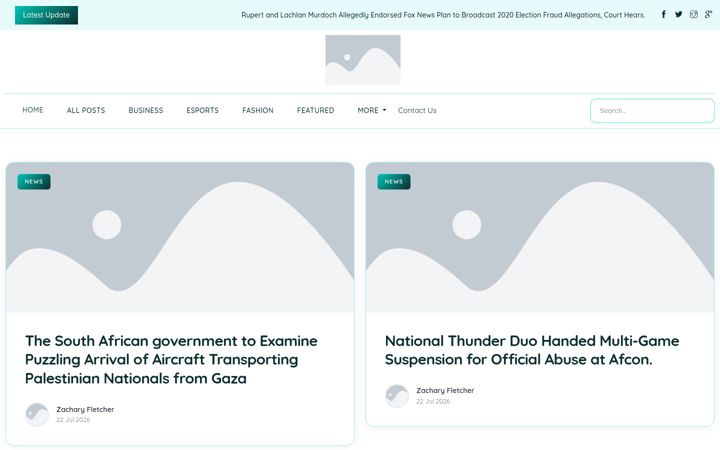Open the South African government article title

pyautogui.click(x=171, y=360)
